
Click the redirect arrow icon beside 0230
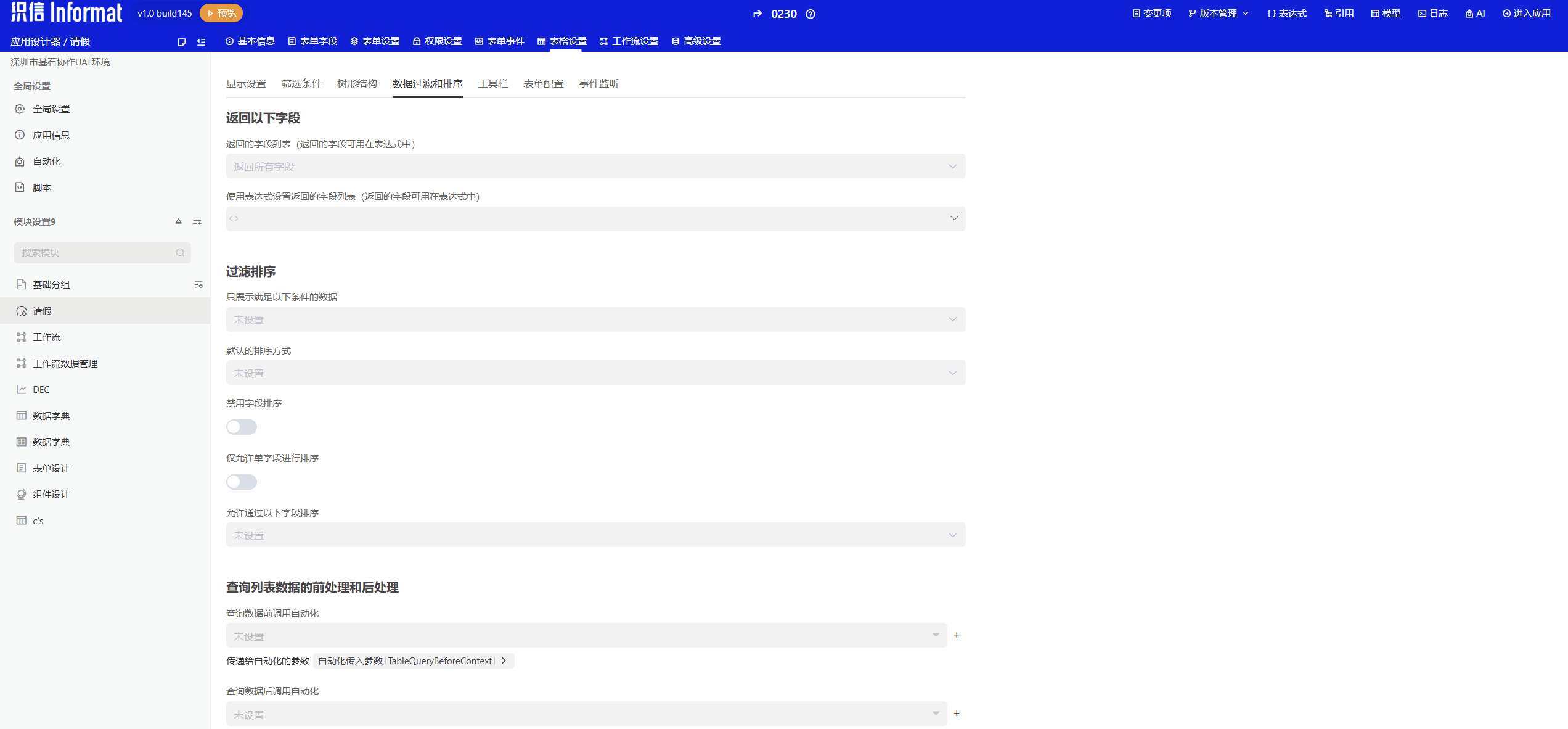tap(757, 14)
